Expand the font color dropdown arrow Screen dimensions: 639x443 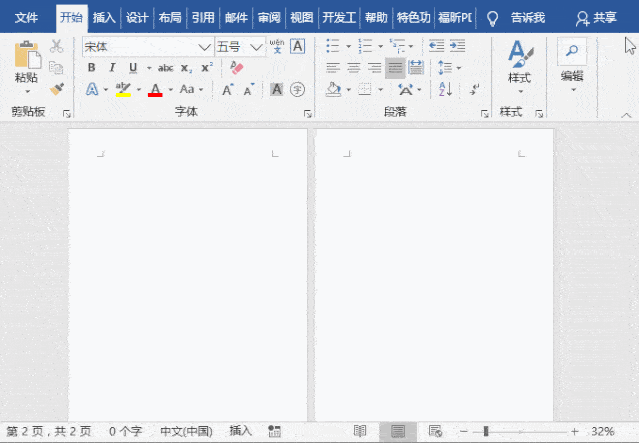(170, 90)
